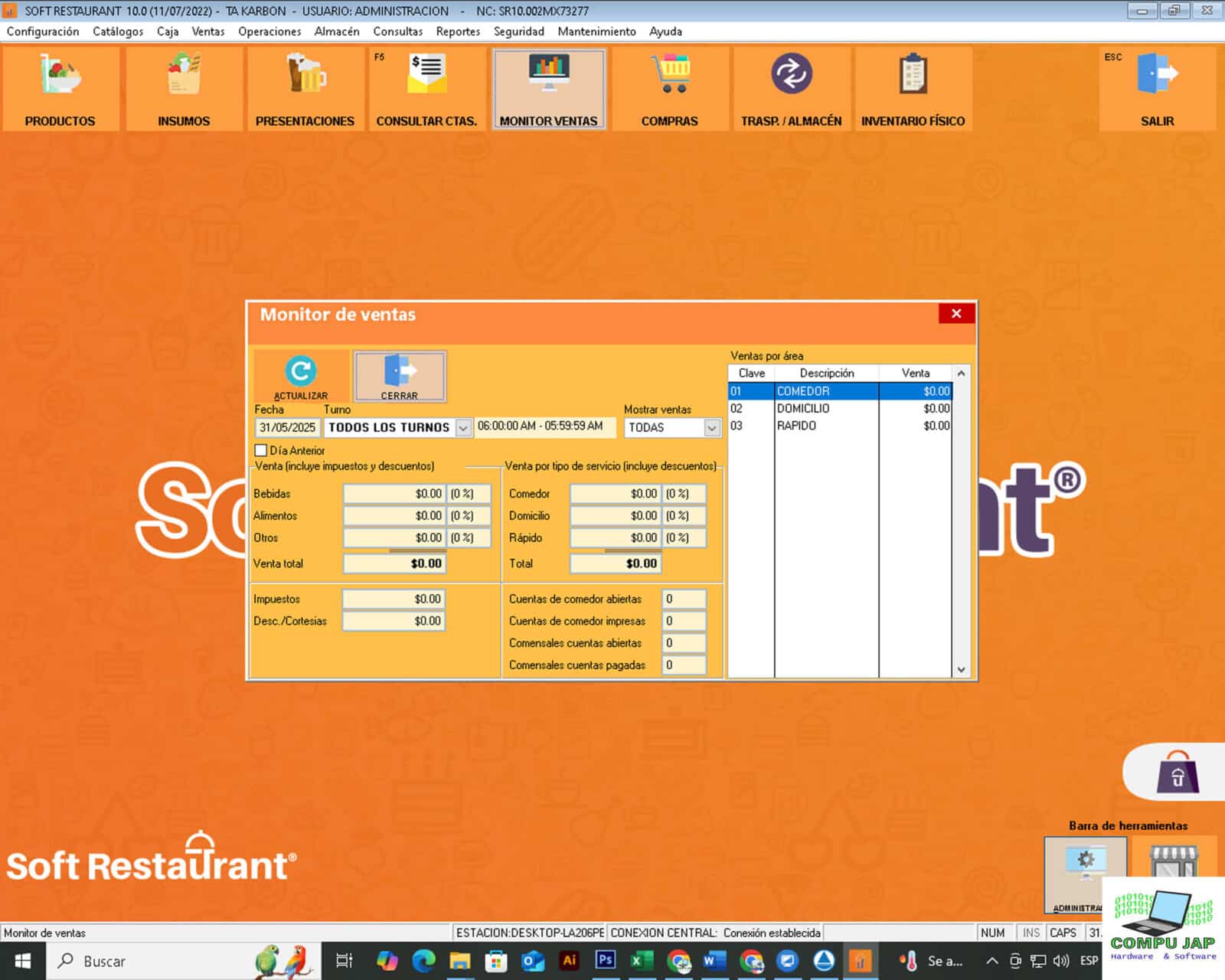
Task: Open the Ventas menu
Action: coord(208,31)
